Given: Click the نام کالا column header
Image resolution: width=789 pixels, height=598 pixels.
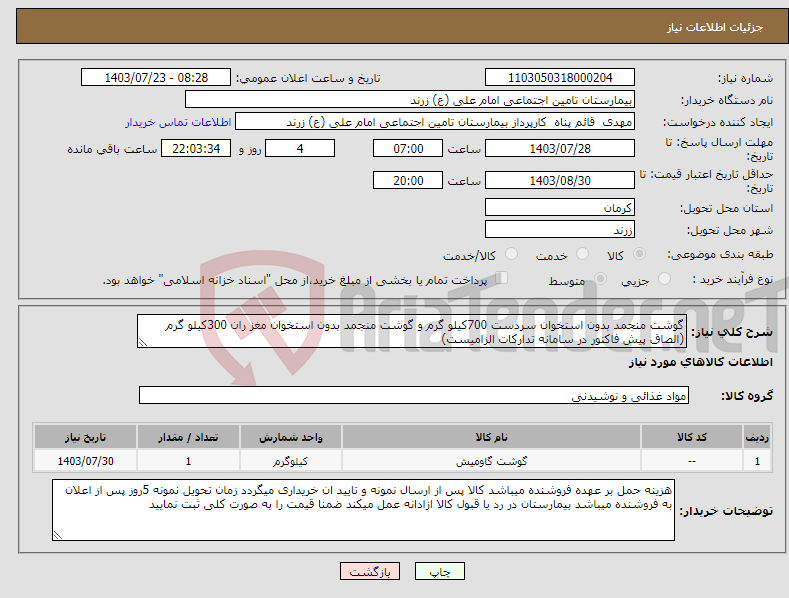Looking at the screenshot, I should (x=491, y=437).
